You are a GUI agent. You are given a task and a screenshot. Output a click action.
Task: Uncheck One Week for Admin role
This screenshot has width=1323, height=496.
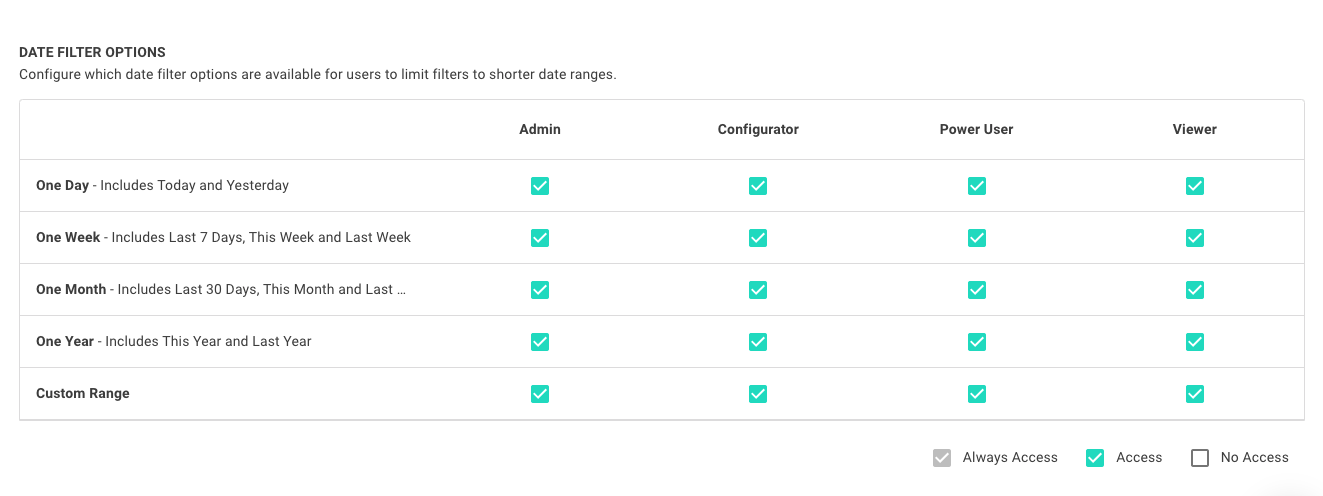point(540,238)
